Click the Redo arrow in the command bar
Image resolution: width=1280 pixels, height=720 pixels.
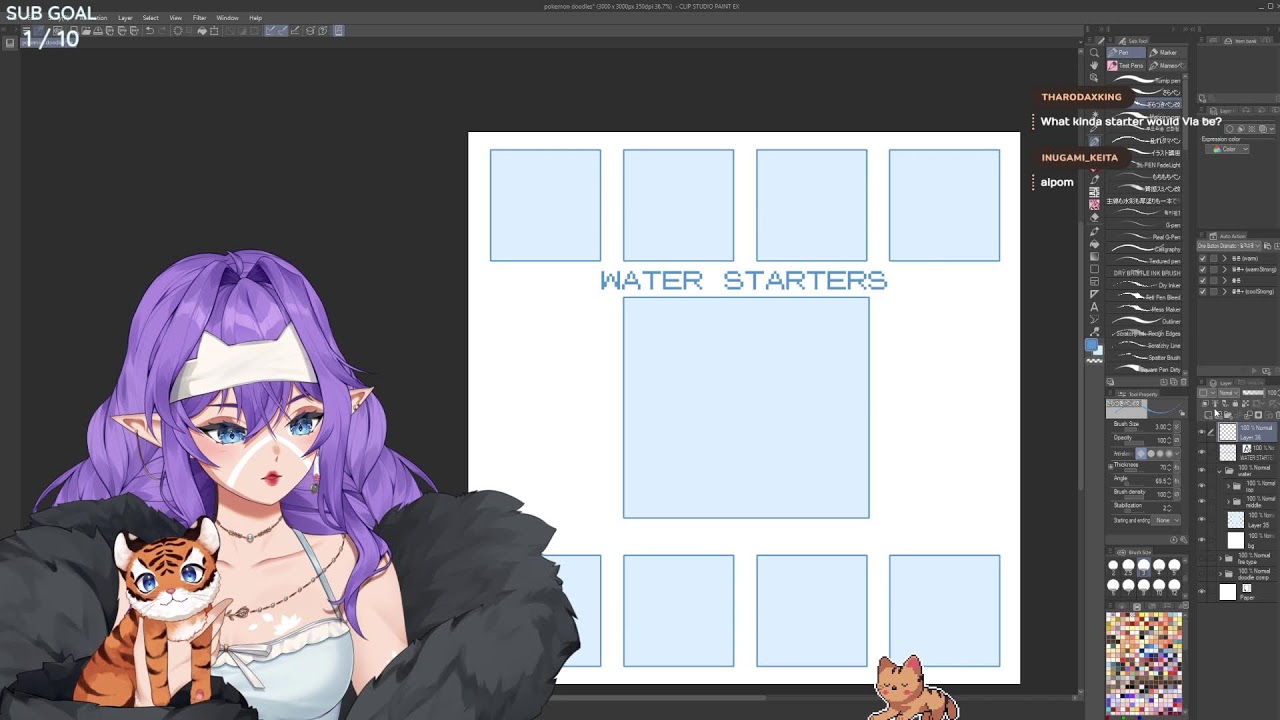click(161, 31)
